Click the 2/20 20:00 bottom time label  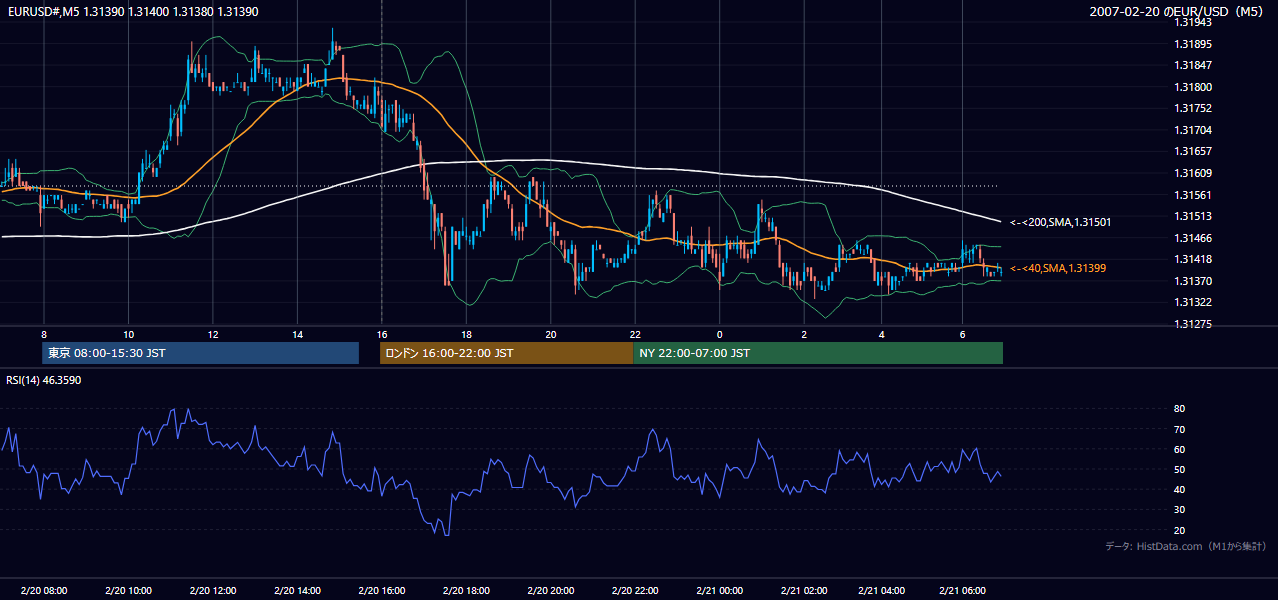(550, 591)
